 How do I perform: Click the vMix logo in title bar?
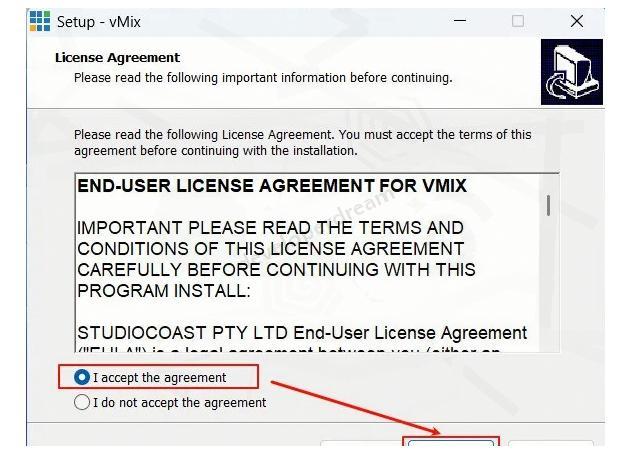pos(40,21)
